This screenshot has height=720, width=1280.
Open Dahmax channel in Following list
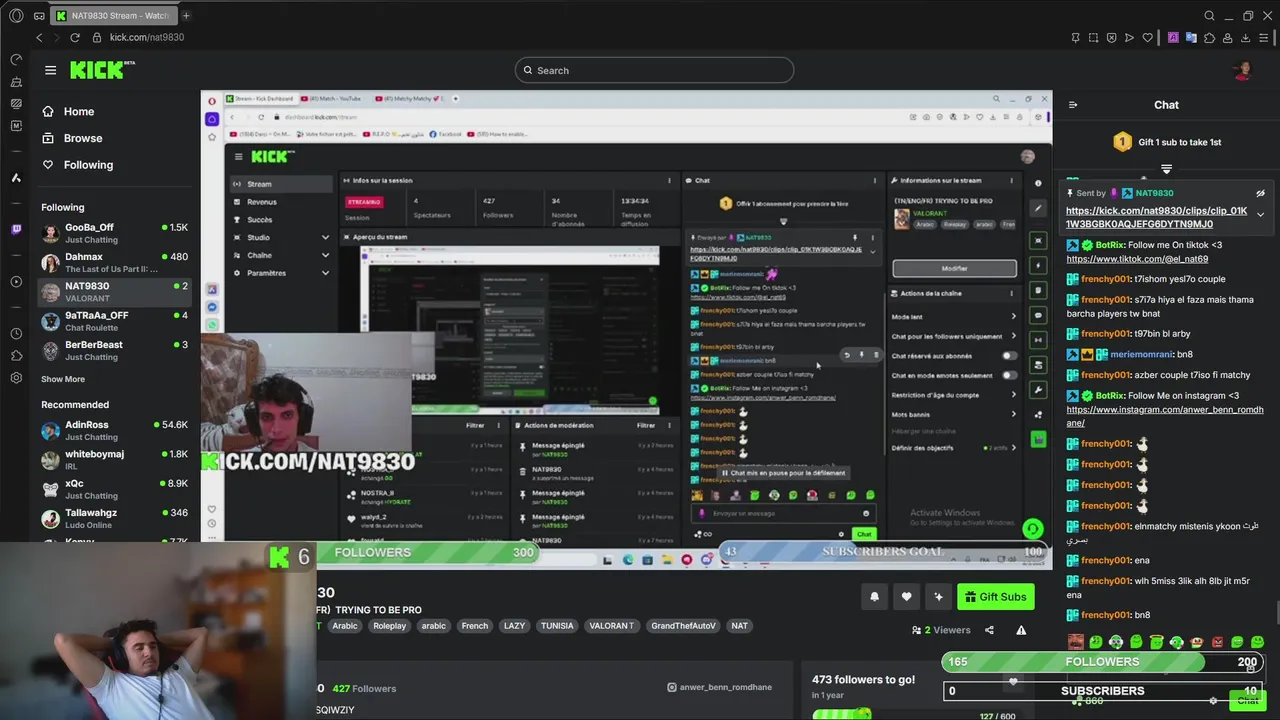pos(114,263)
